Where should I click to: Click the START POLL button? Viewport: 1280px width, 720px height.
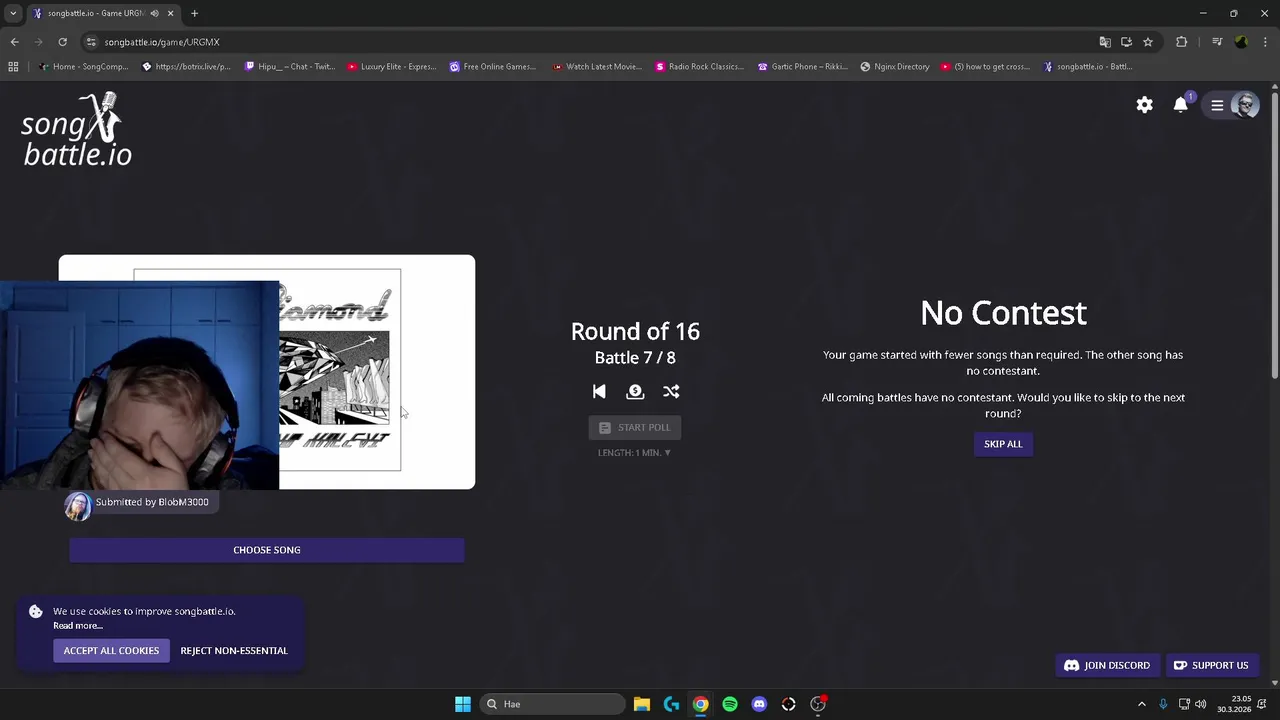[635, 427]
